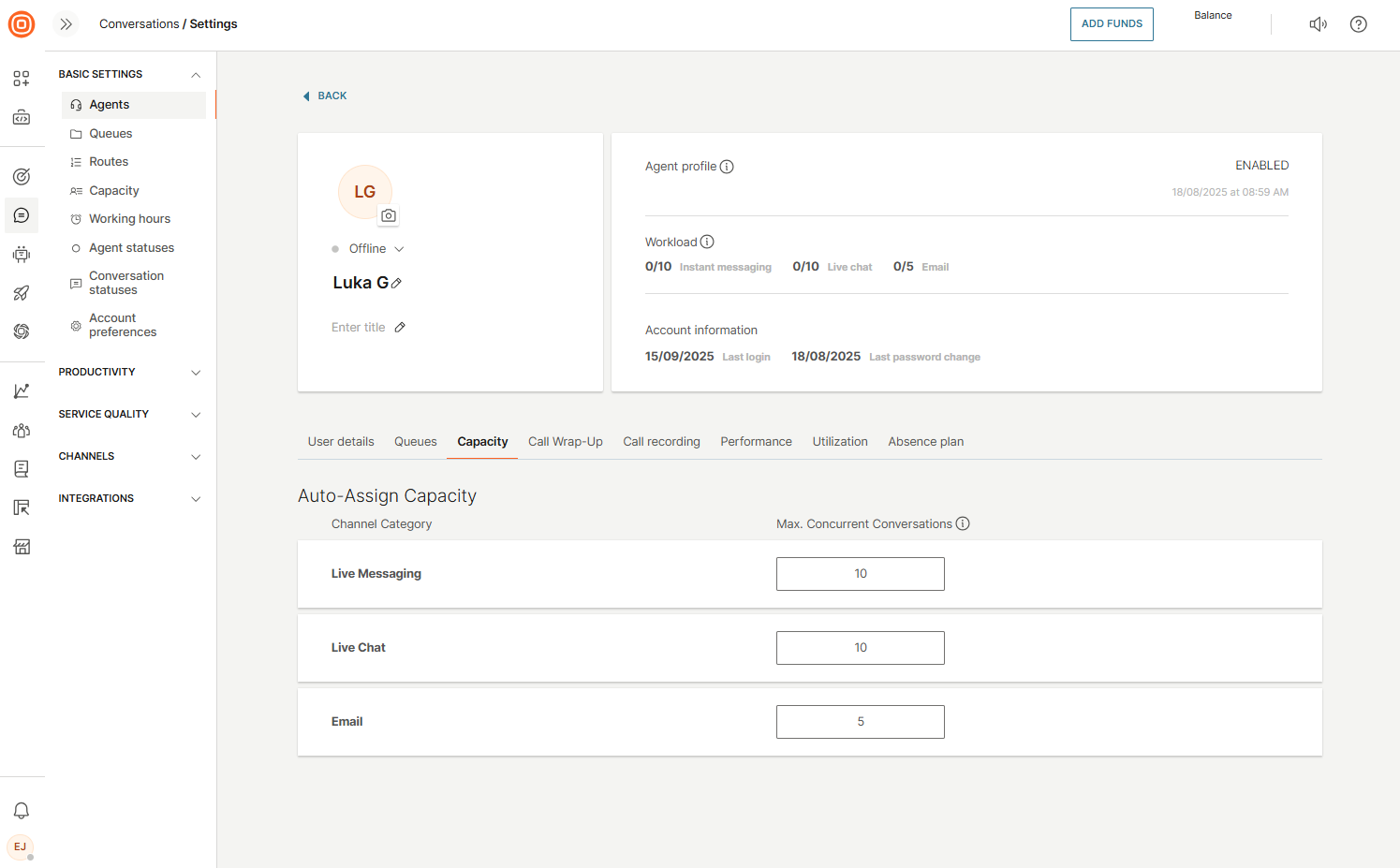Screen dimensions: 1400x868
Task: Click the Email capacity input field
Action: pos(860,722)
